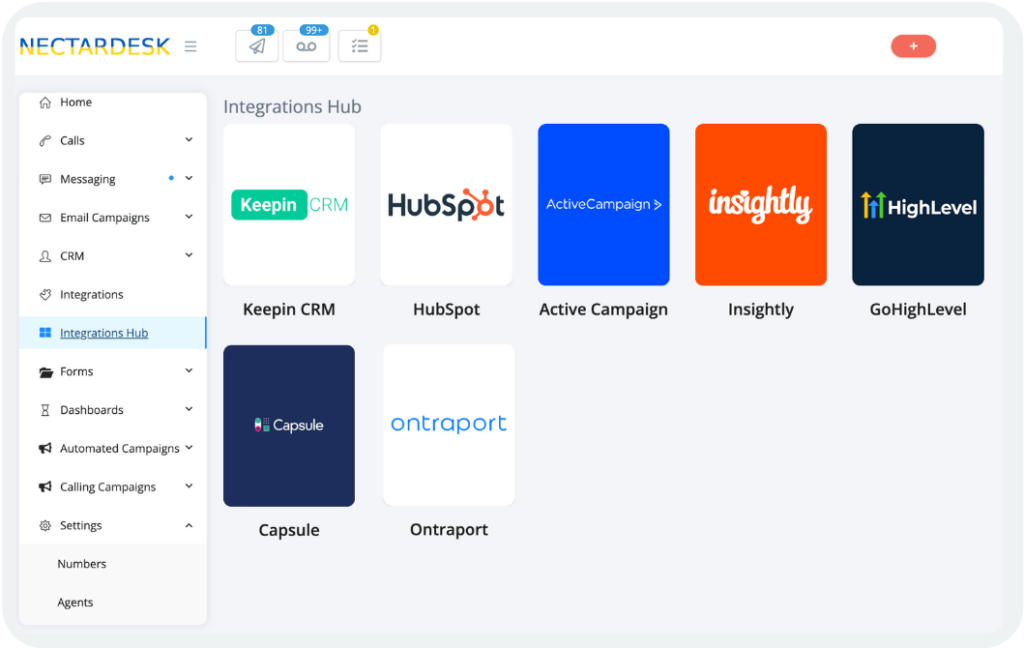This screenshot has width=1024, height=648.
Task: Select the Integrations Hub grid icon
Action: tap(45, 332)
